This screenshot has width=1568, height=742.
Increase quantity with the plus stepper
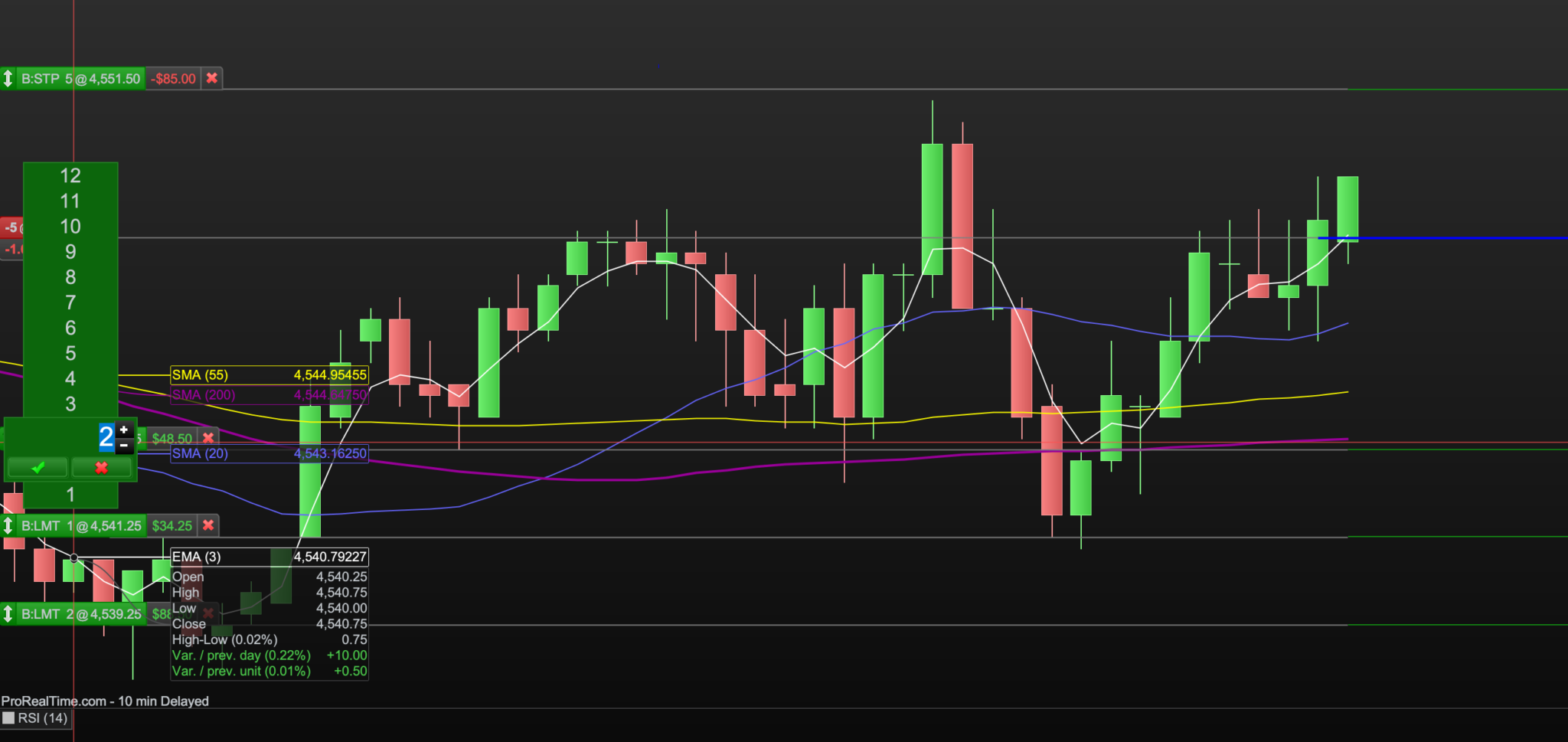click(124, 430)
